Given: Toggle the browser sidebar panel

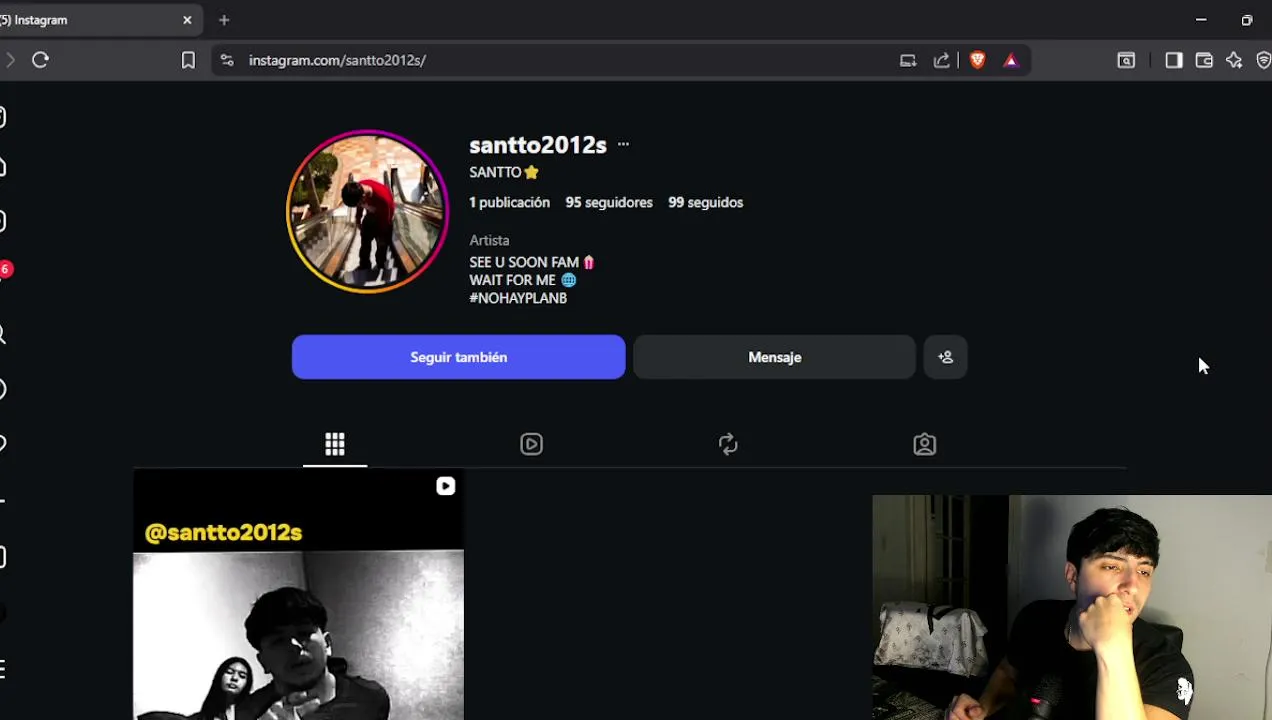Looking at the screenshot, I should [x=1174, y=60].
